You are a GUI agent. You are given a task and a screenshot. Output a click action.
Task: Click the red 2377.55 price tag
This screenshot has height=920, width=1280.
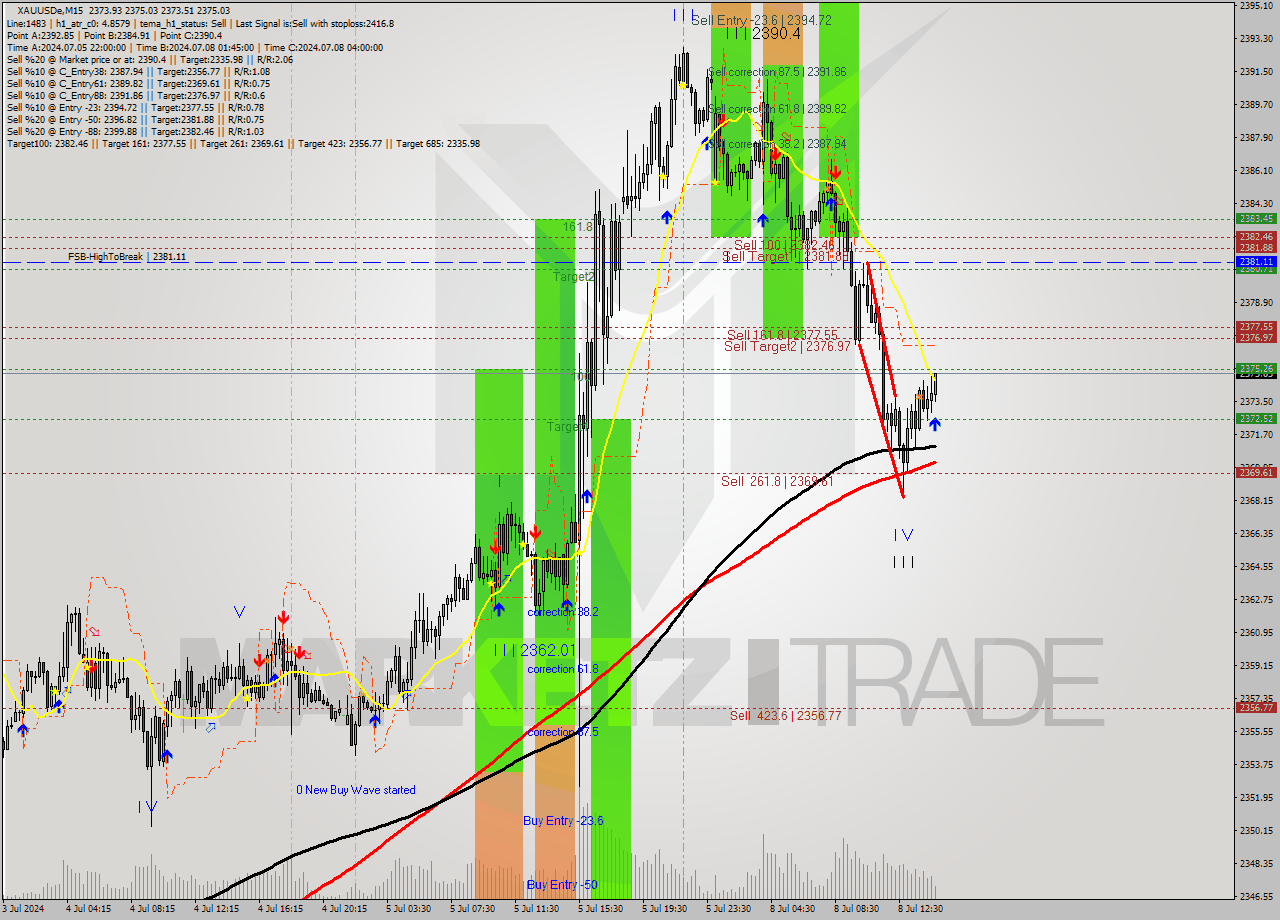pos(1256,327)
